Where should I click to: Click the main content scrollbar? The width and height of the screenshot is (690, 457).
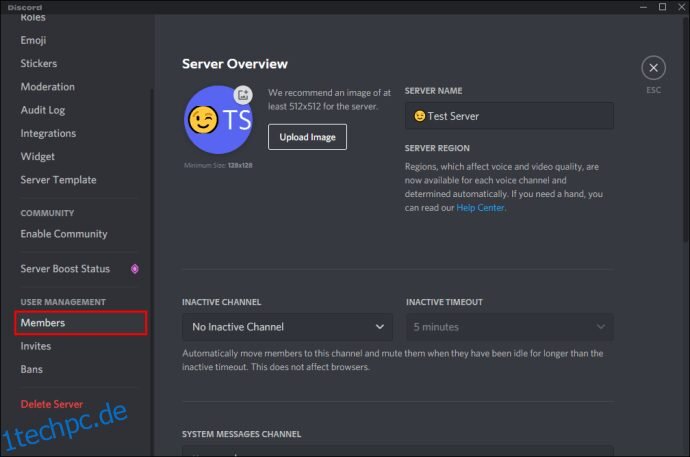tap(686, 128)
